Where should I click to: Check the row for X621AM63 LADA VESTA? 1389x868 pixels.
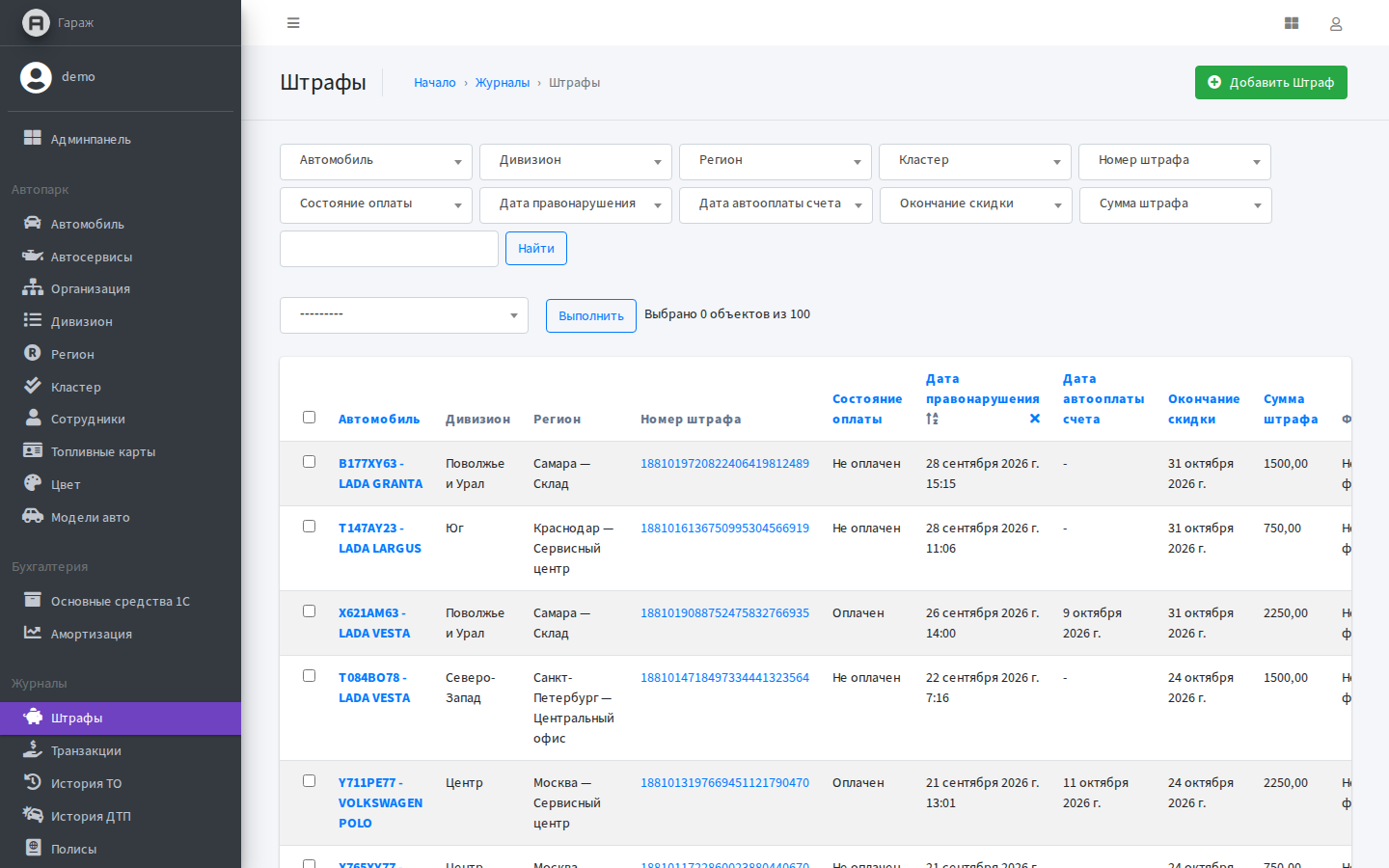click(309, 610)
